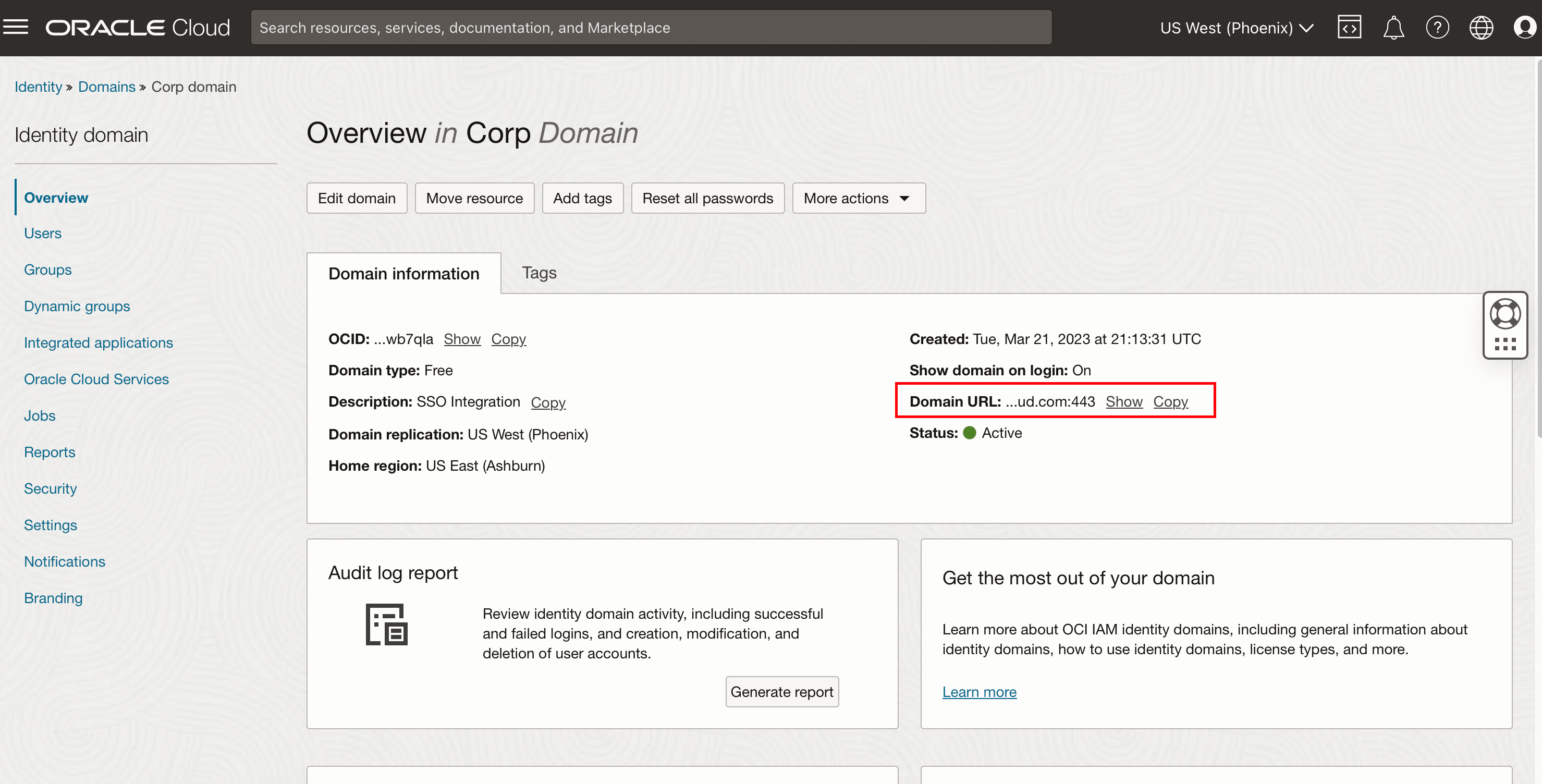Copy the Description text
The image size is (1542, 784).
point(548,403)
